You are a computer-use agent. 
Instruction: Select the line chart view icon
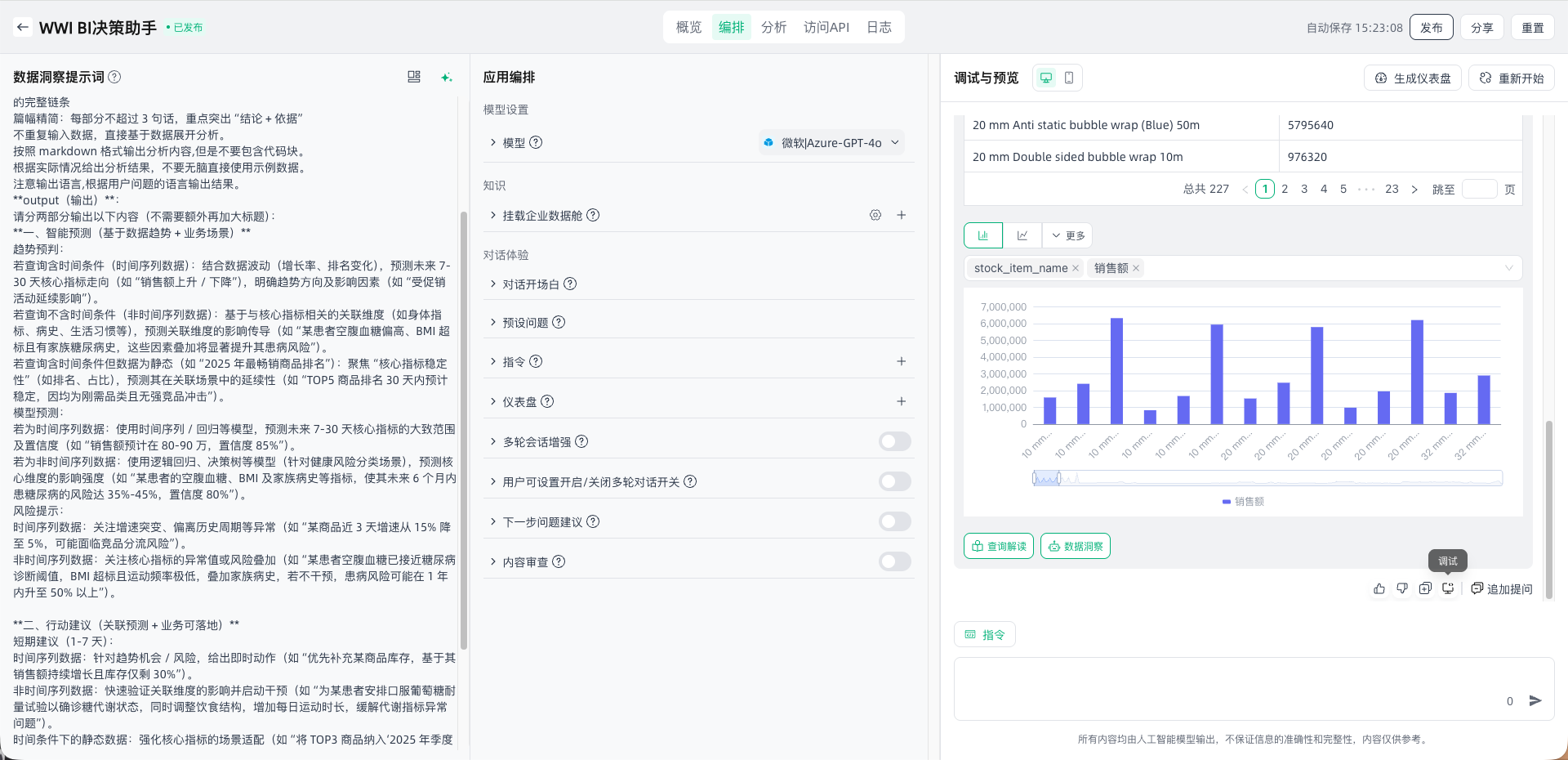pyautogui.click(x=1022, y=235)
